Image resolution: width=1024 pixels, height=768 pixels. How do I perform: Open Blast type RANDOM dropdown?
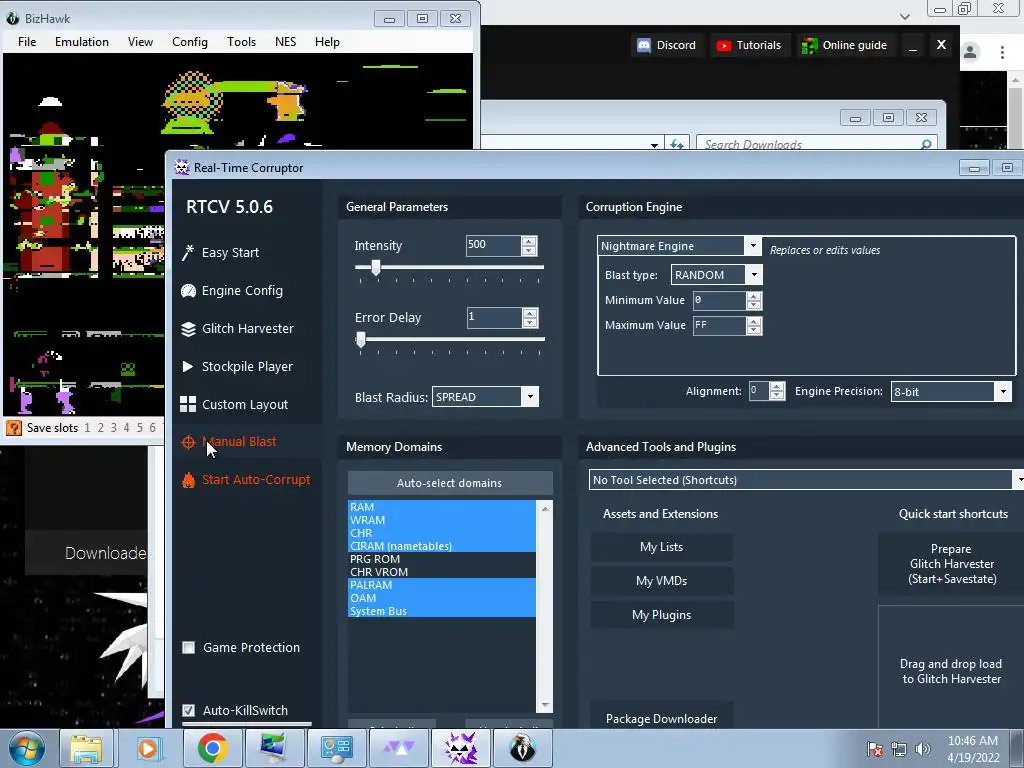(754, 275)
